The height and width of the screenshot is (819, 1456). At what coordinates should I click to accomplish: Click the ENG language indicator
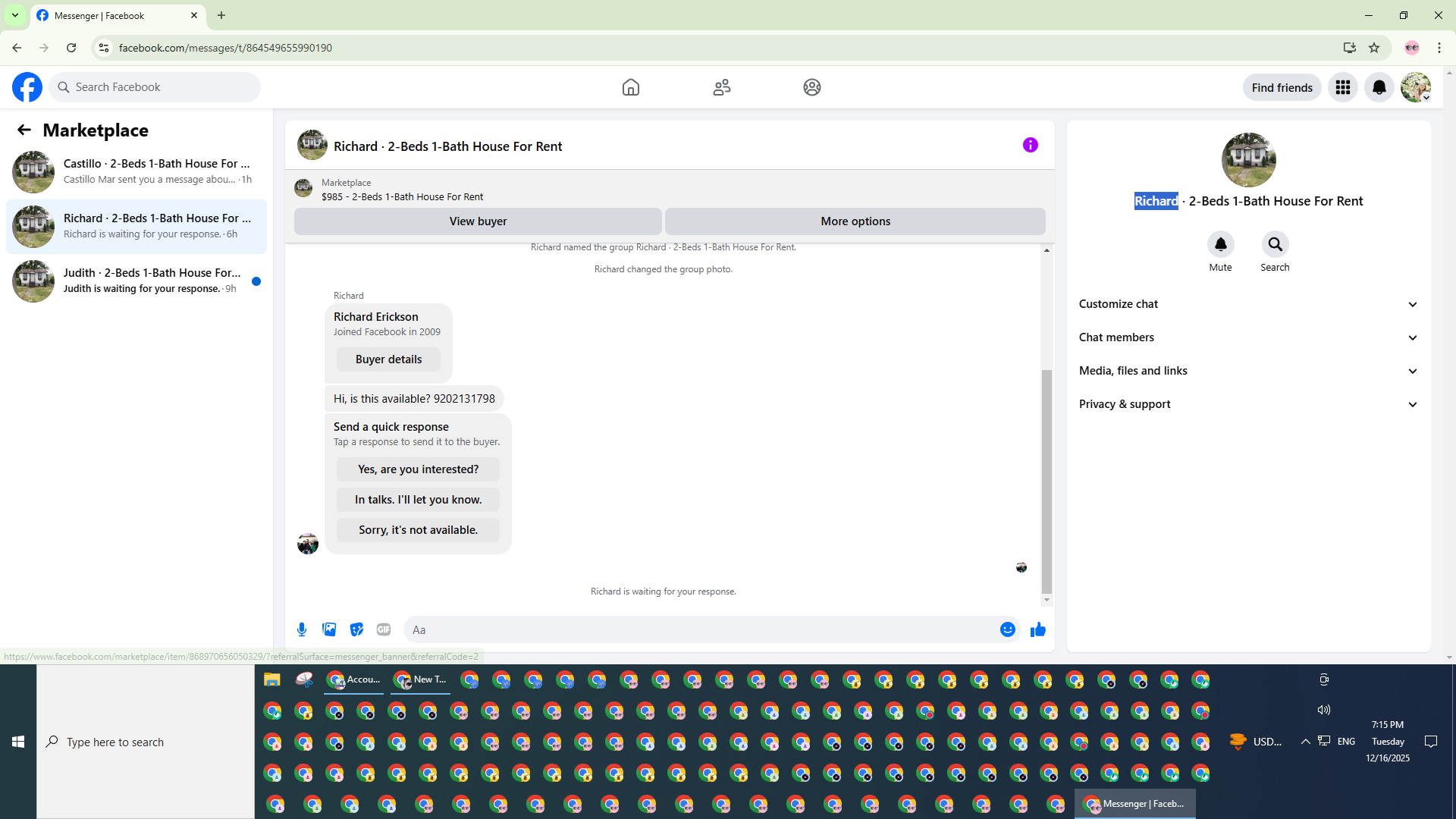coord(1346,742)
